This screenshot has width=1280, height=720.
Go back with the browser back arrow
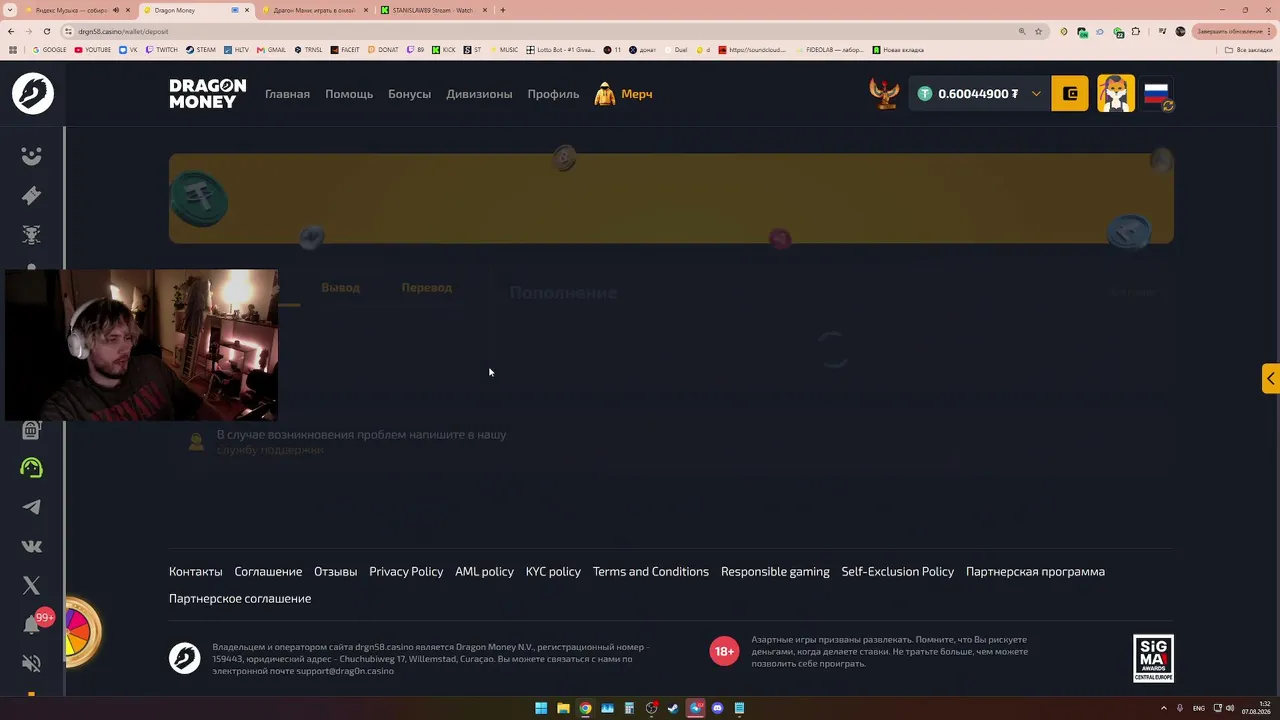click(12, 31)
